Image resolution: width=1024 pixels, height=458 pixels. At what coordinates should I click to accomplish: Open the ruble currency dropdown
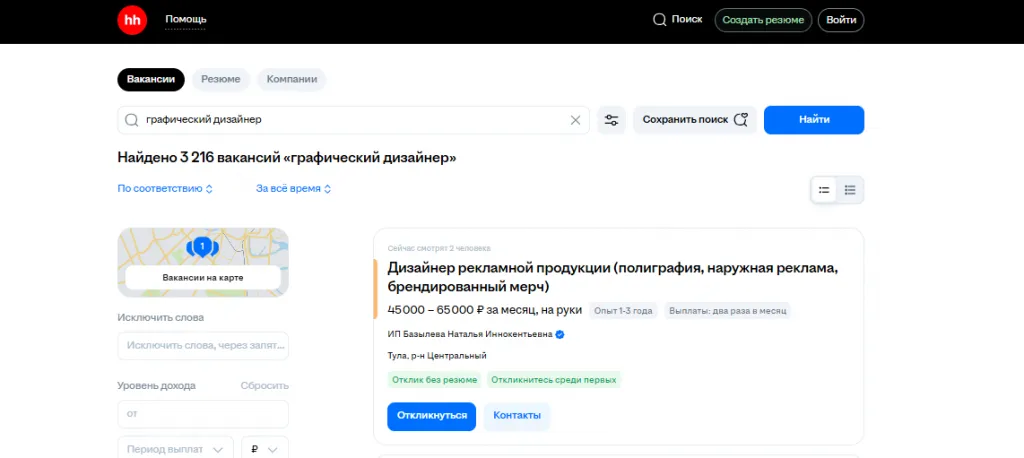point(265,448)
